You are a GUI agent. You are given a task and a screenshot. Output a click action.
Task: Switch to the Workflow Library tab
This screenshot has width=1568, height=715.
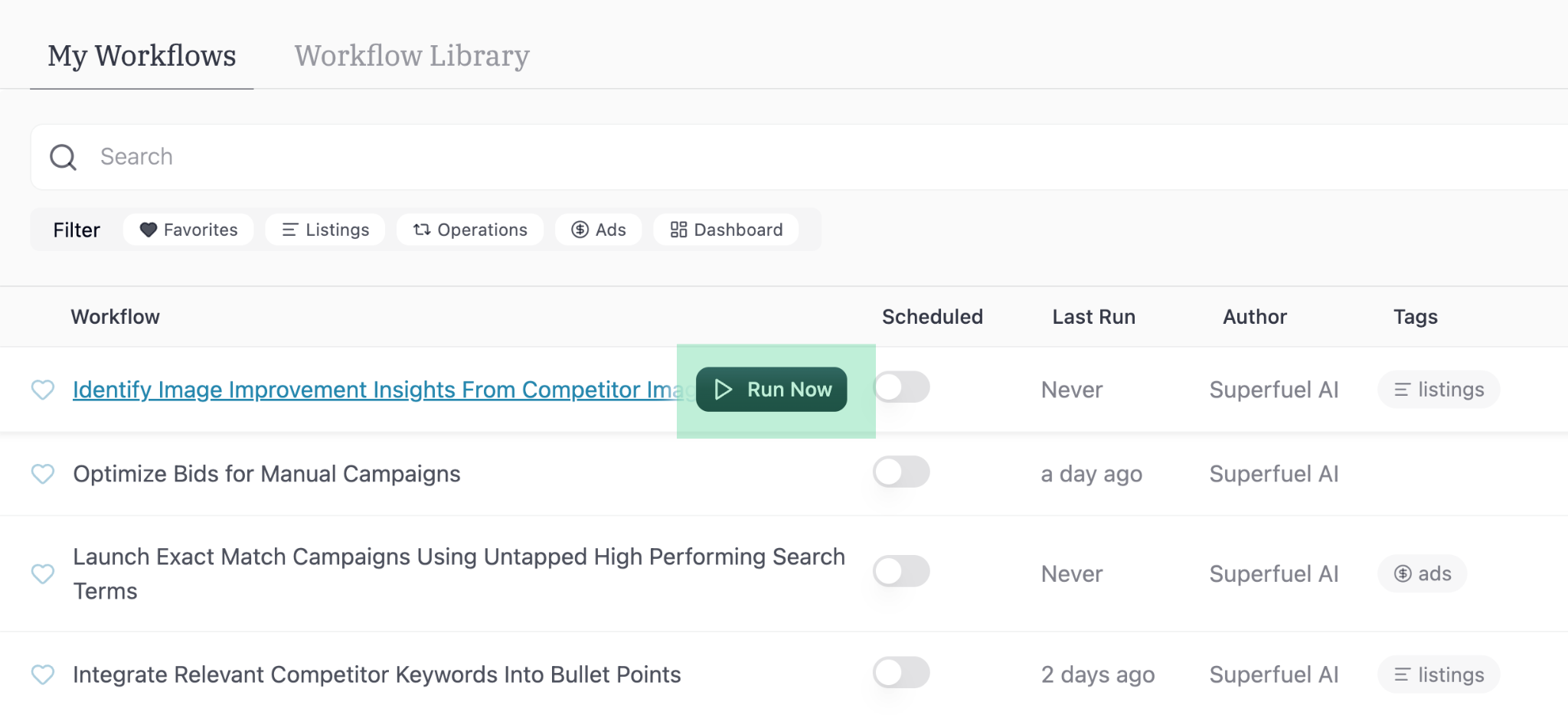click(412, 55)
